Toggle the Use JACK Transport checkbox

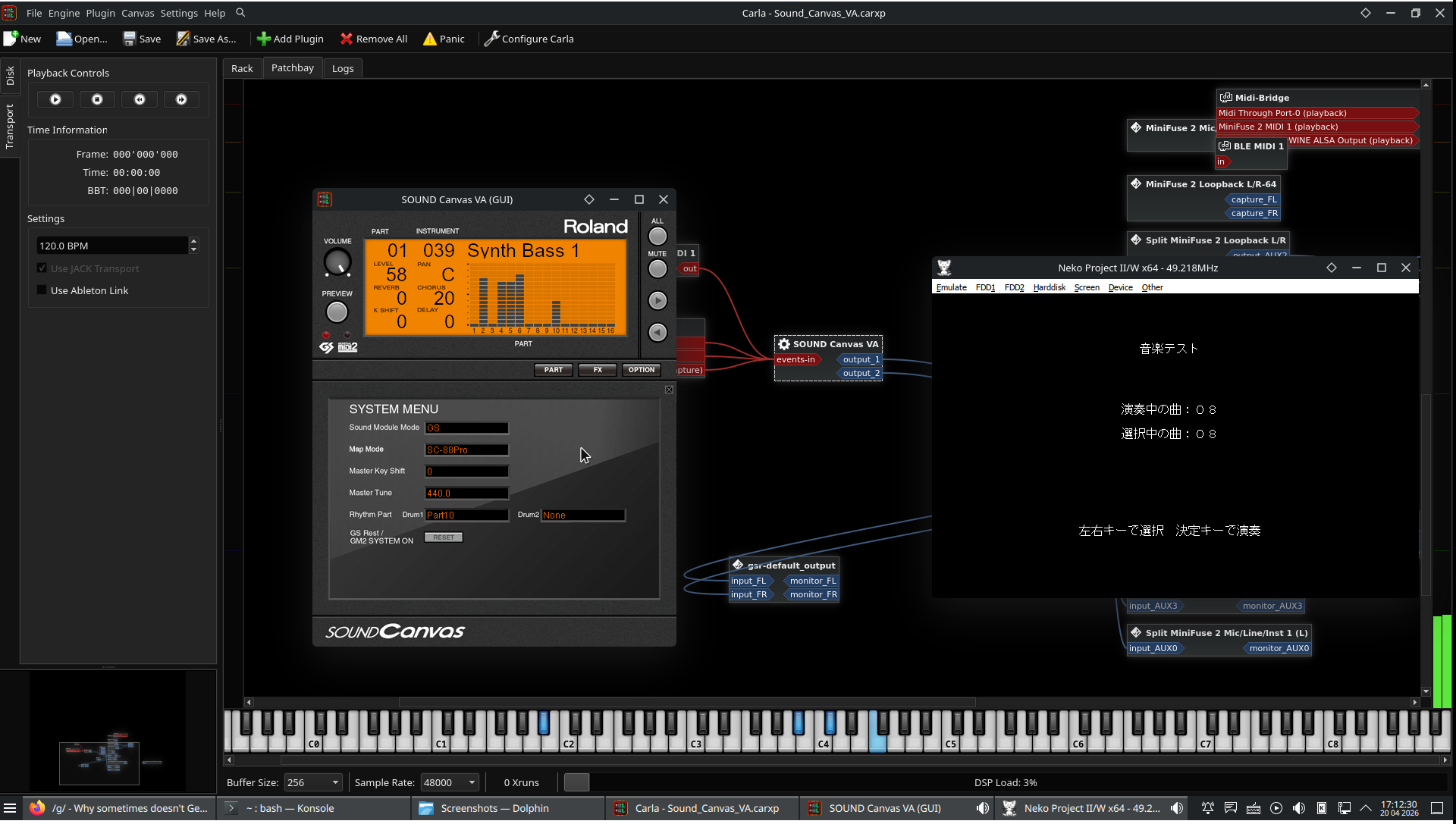click(42, 268)
